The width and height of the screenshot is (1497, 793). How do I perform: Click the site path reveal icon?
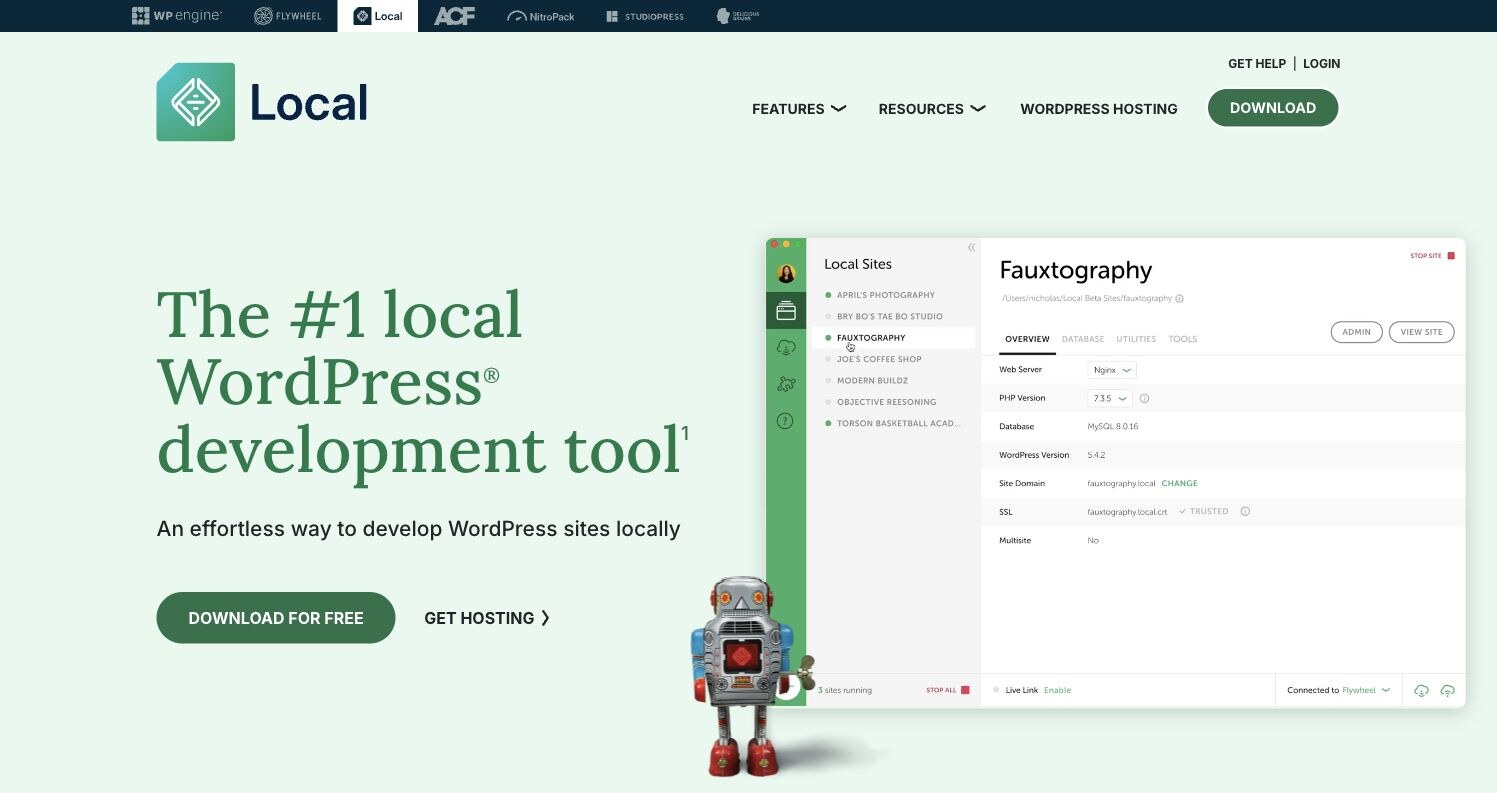[x=1180, y=298]
